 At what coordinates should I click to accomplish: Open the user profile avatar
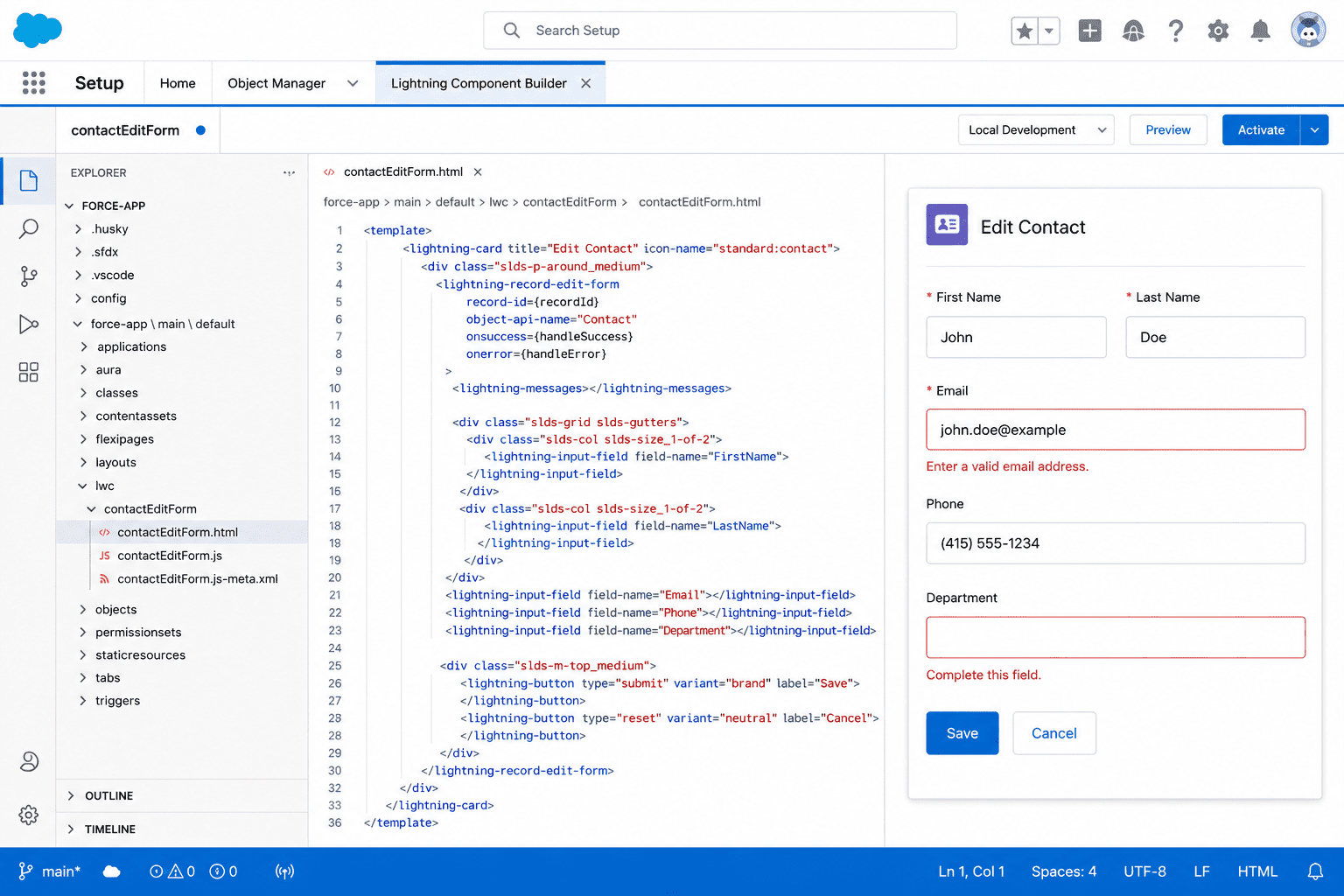coord(1308,31)
